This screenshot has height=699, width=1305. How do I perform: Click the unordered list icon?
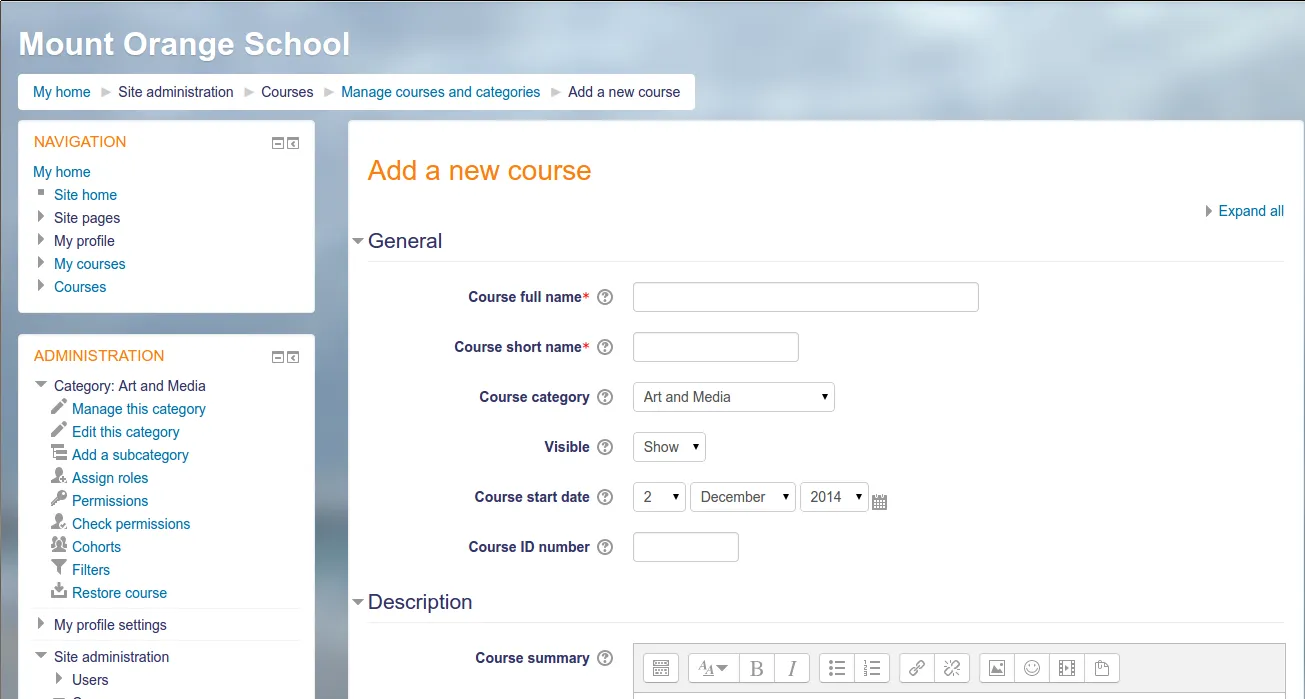pyautogui.click(x=837, y=668)
